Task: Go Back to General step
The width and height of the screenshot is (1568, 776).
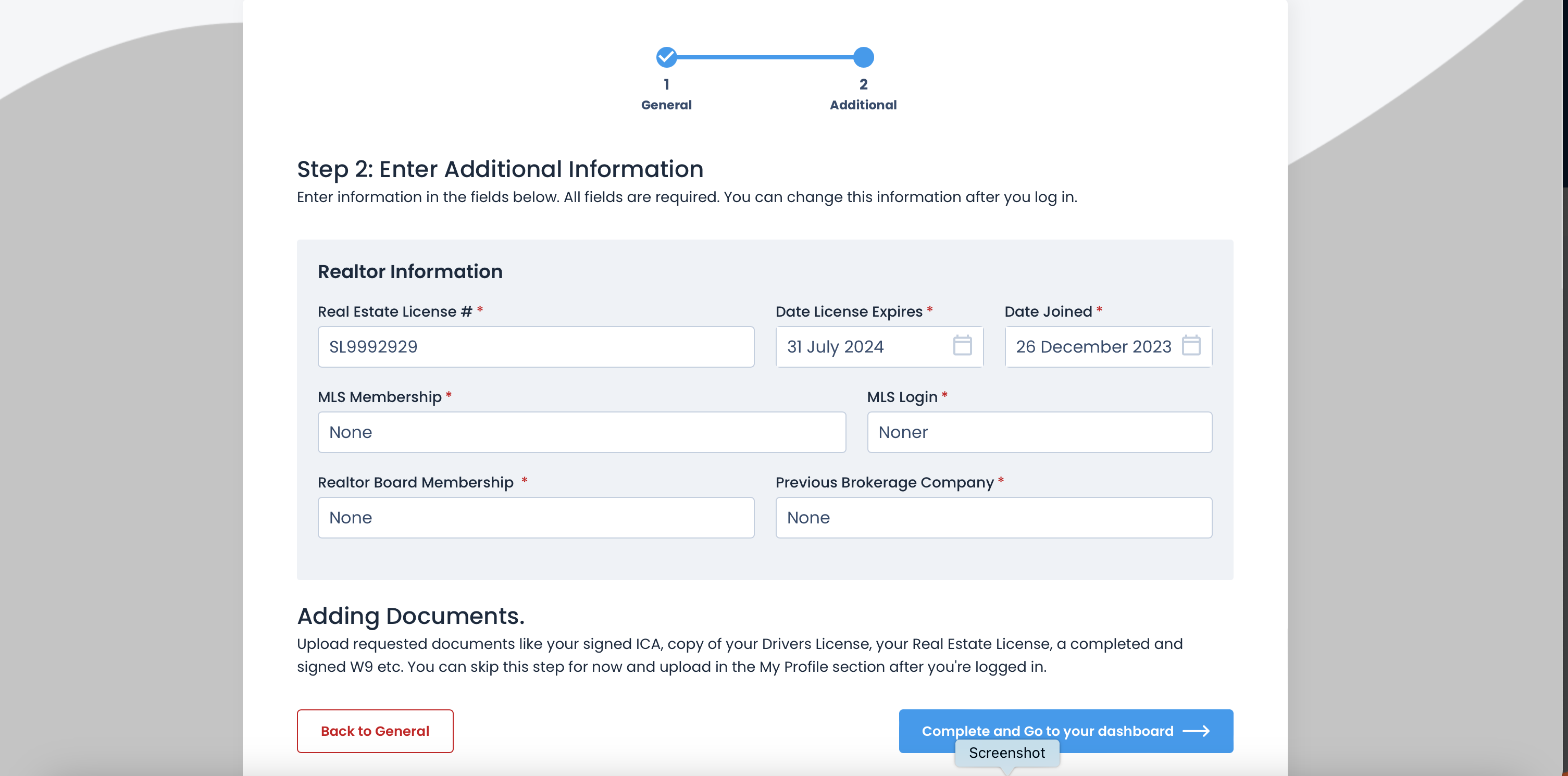Action: pyautogui.click(x=375, y=731)
